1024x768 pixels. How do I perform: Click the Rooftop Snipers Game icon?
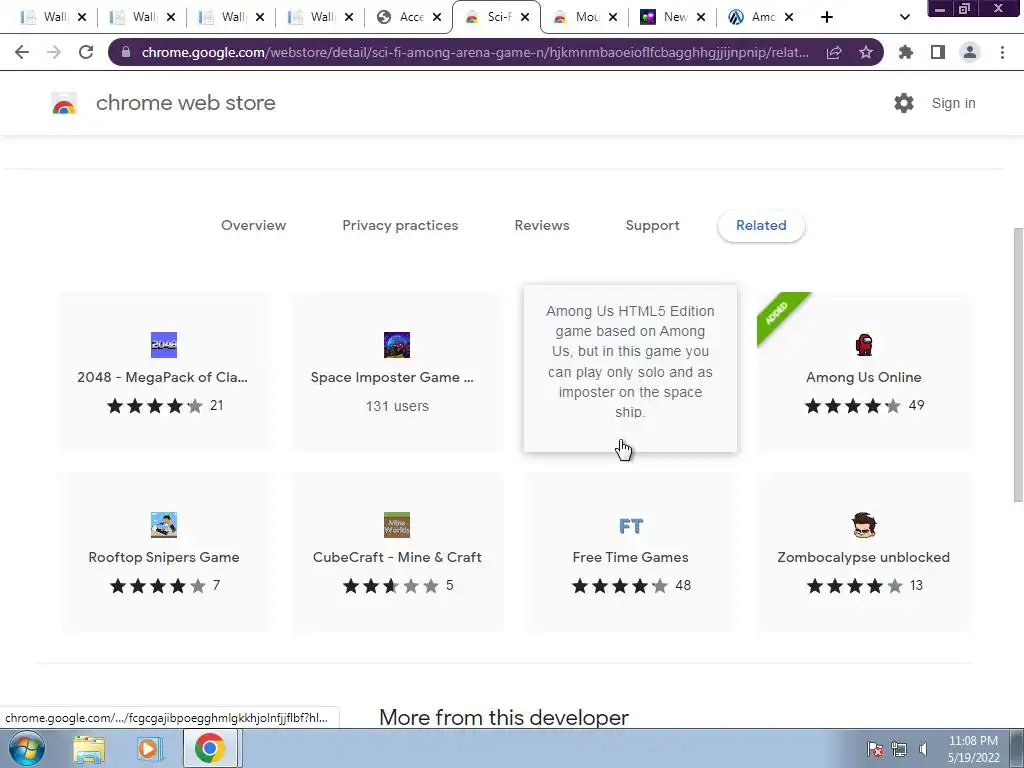164,525
